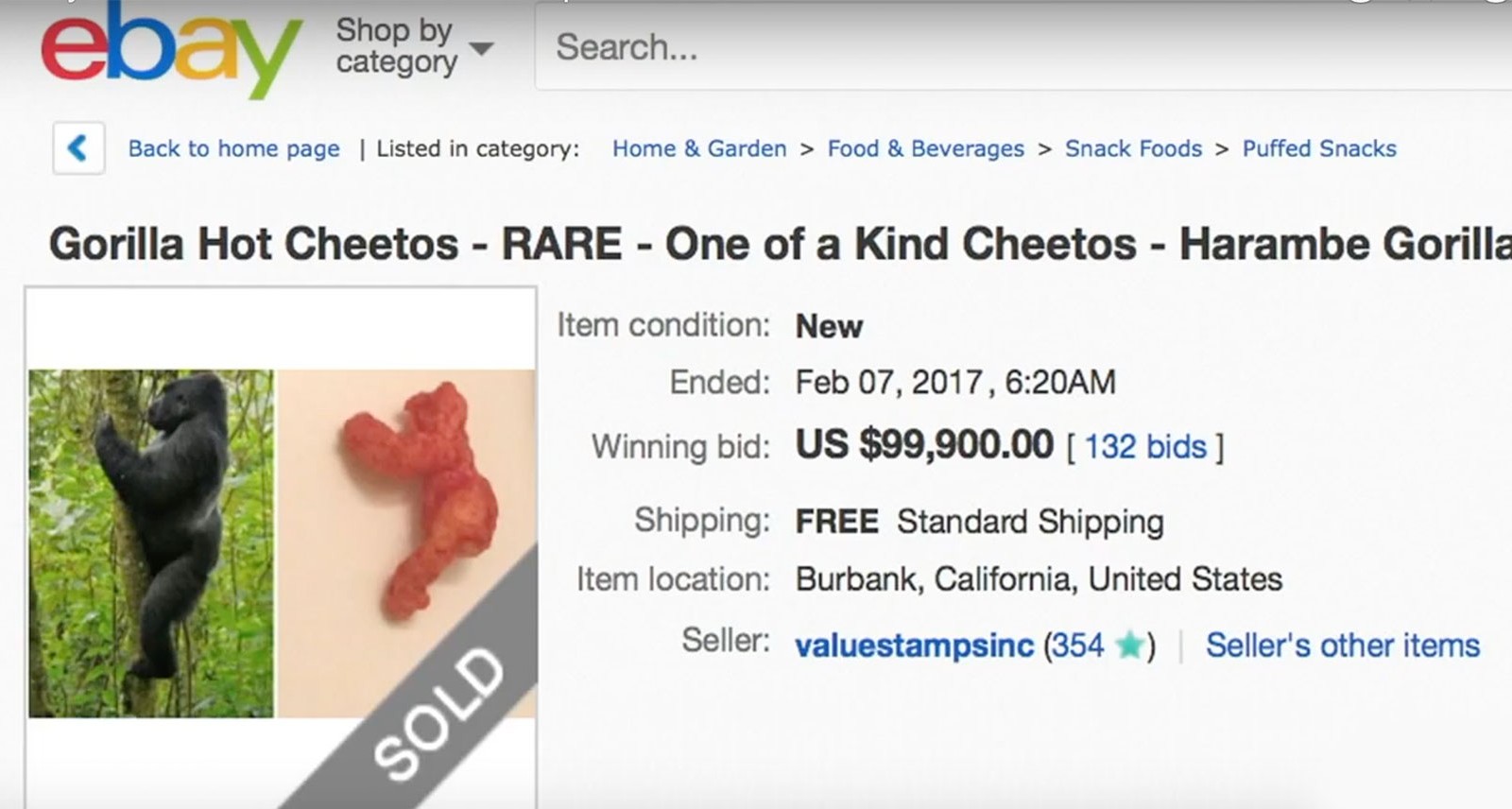This screenshot has width=1512, height=809.
Task: Go to Back to home page link
Action: coord(233,148)
